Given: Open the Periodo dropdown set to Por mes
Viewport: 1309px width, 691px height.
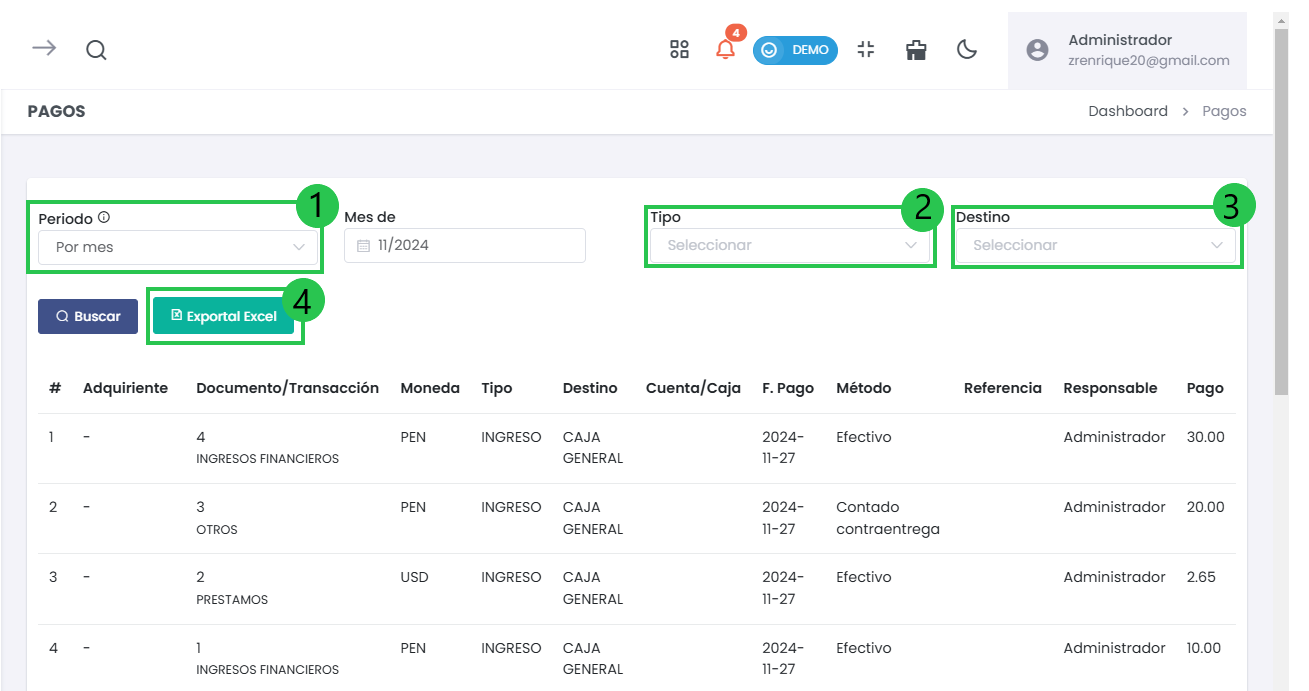Looking at the screenshot, I should pyautogui.click(x=179, y=247).
